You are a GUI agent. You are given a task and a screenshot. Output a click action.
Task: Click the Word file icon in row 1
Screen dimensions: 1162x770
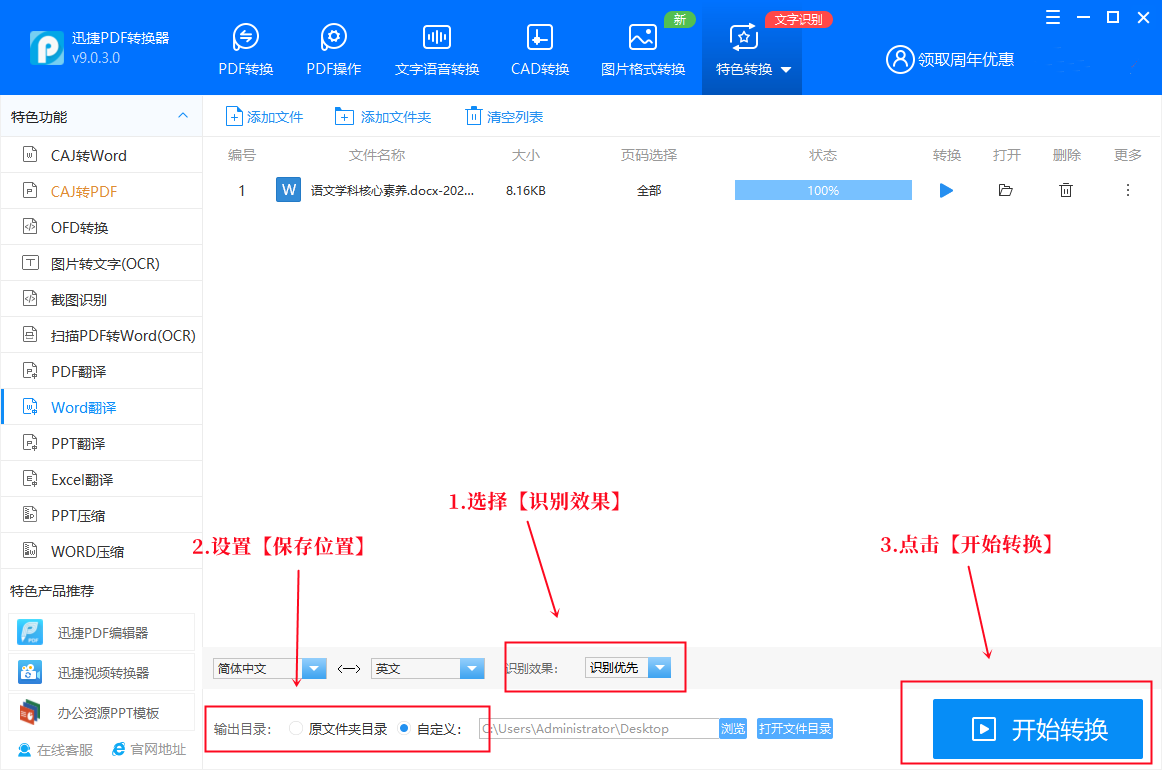pos(288,190)
